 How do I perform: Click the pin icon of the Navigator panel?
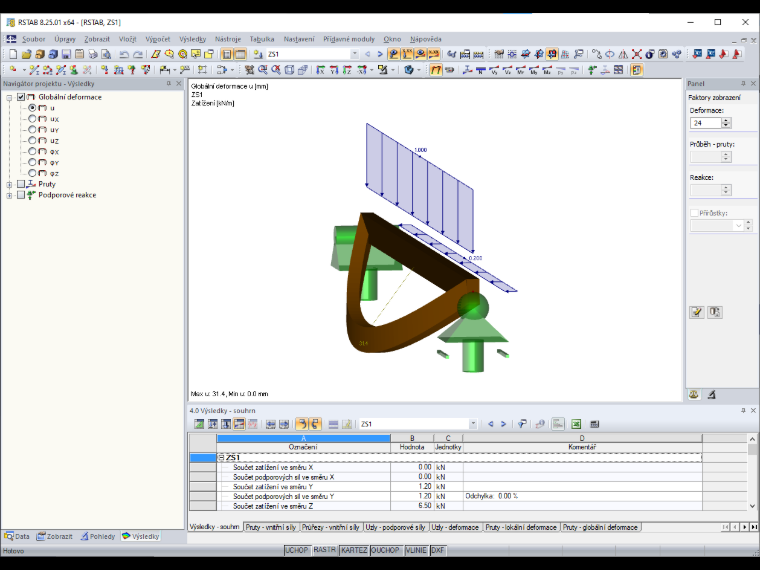(169, 83)
